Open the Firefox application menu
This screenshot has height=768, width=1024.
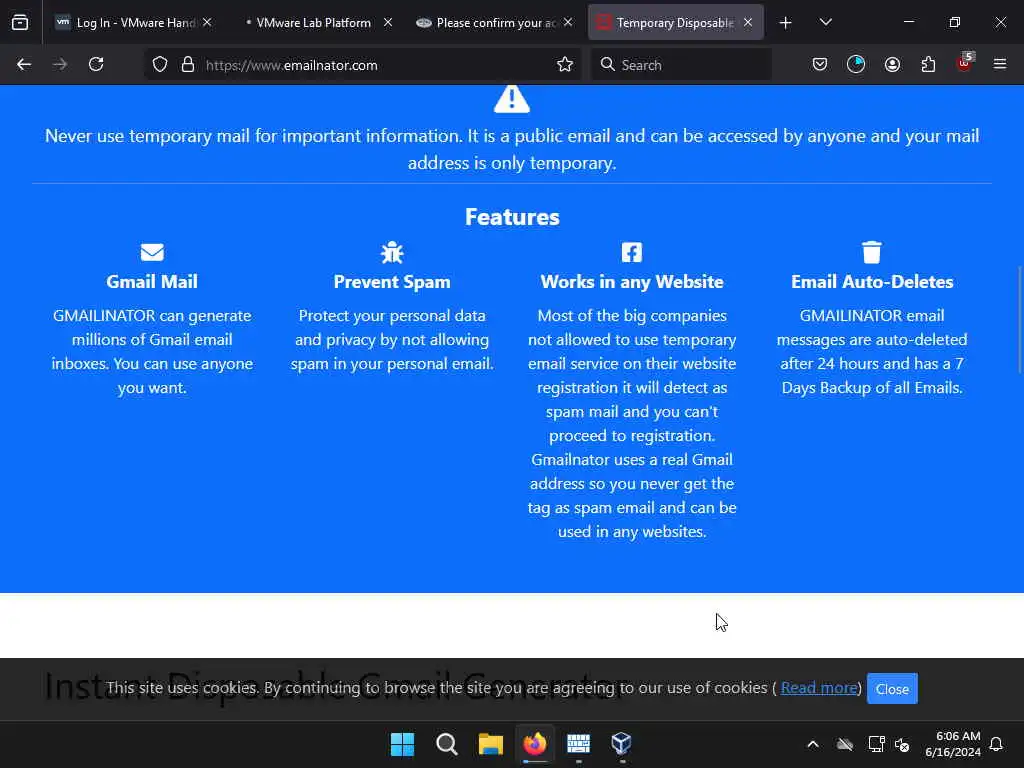(x=1000, y=65)
